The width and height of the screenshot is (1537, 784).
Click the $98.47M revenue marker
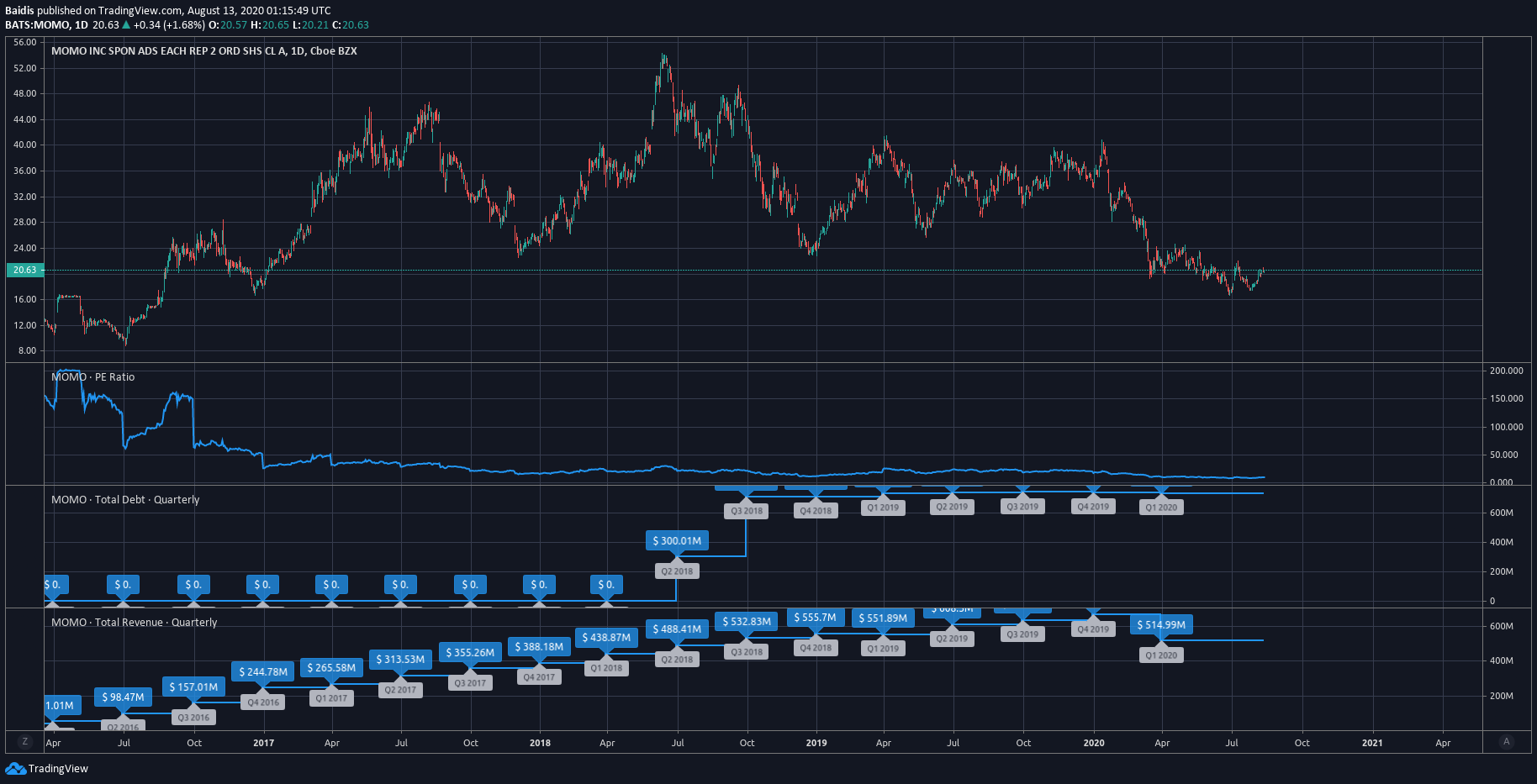coord(123,697)
